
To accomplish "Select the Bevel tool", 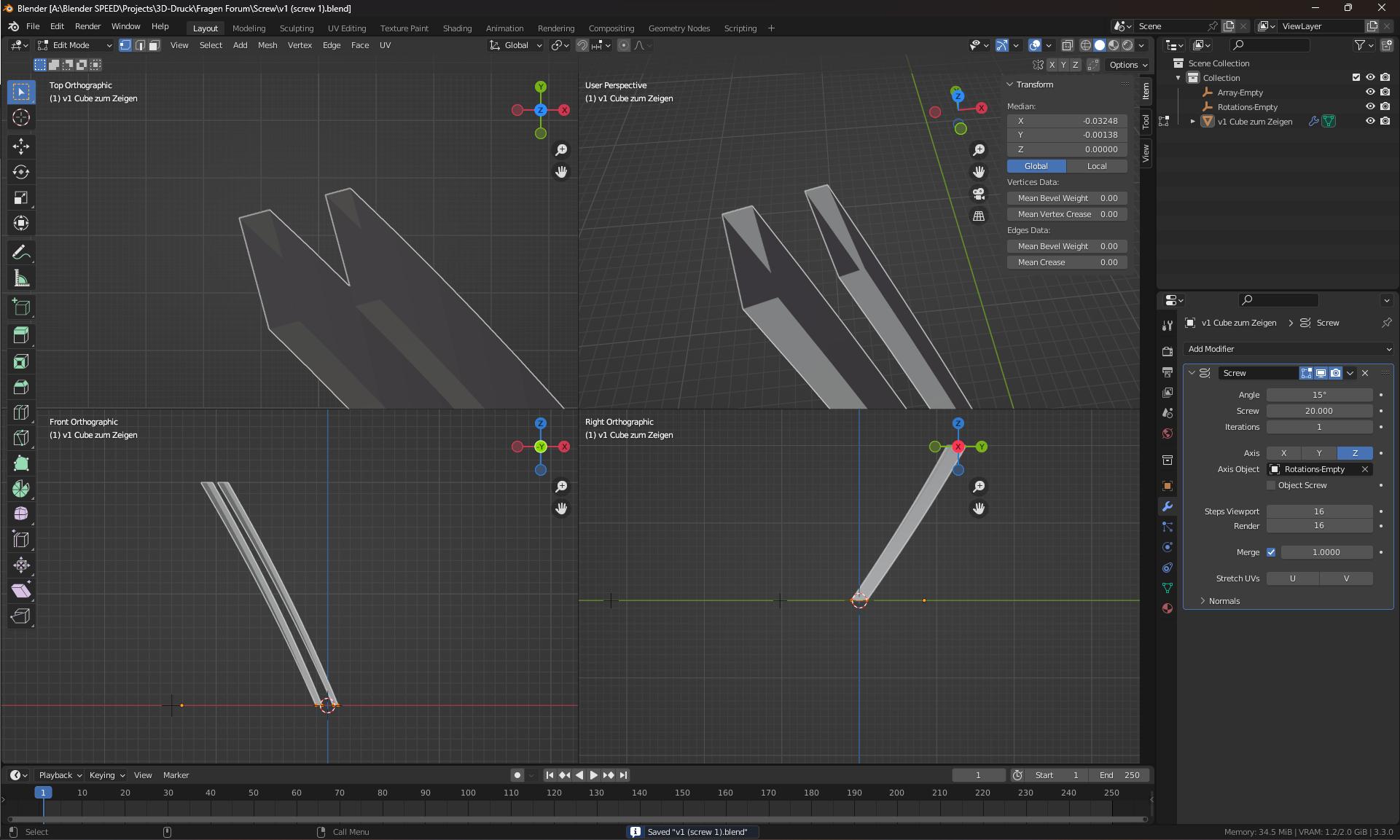I will pyautogui.click(x=21, y=387).
